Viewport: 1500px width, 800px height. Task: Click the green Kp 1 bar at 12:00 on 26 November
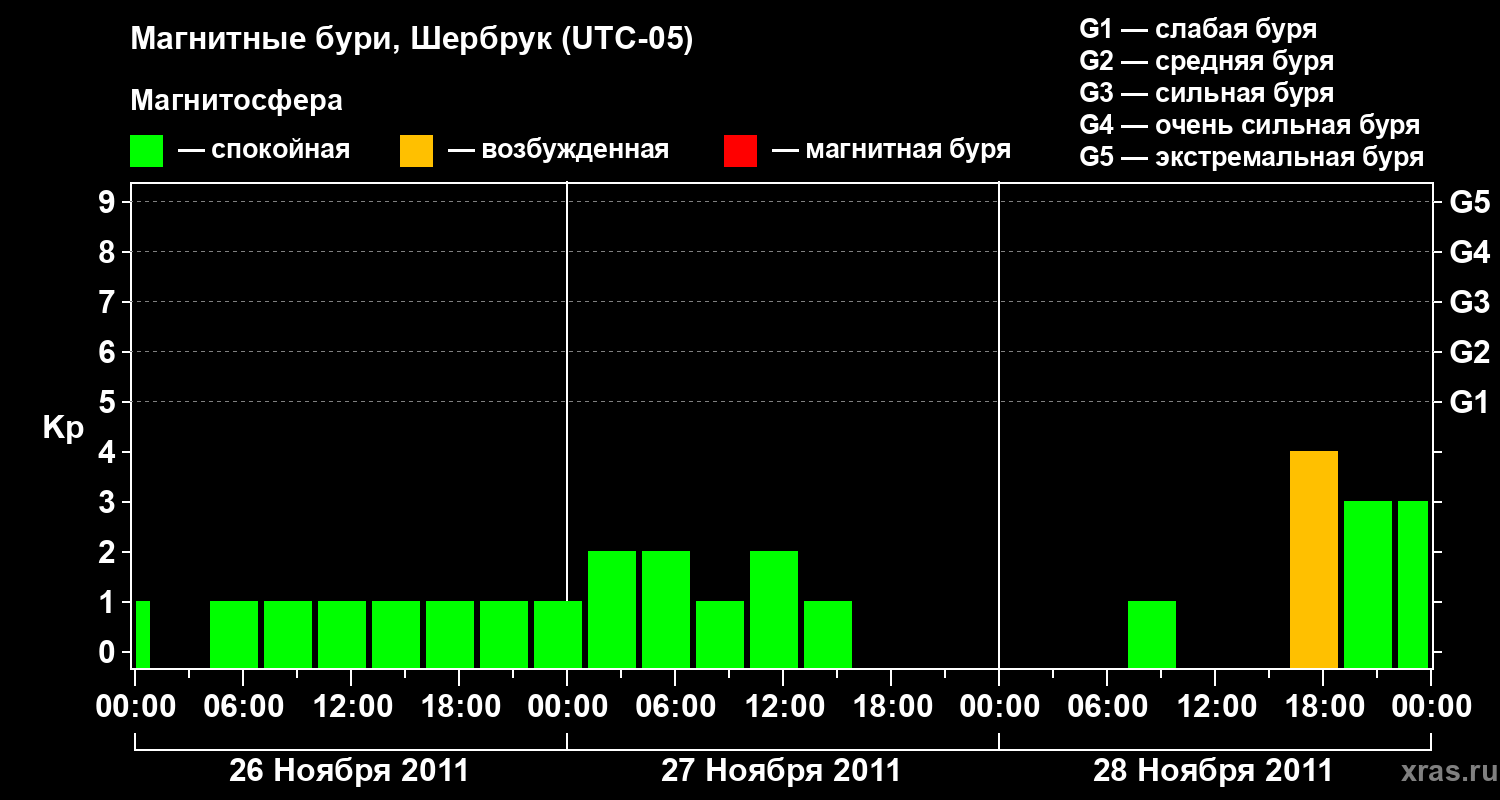click(342, 635)
